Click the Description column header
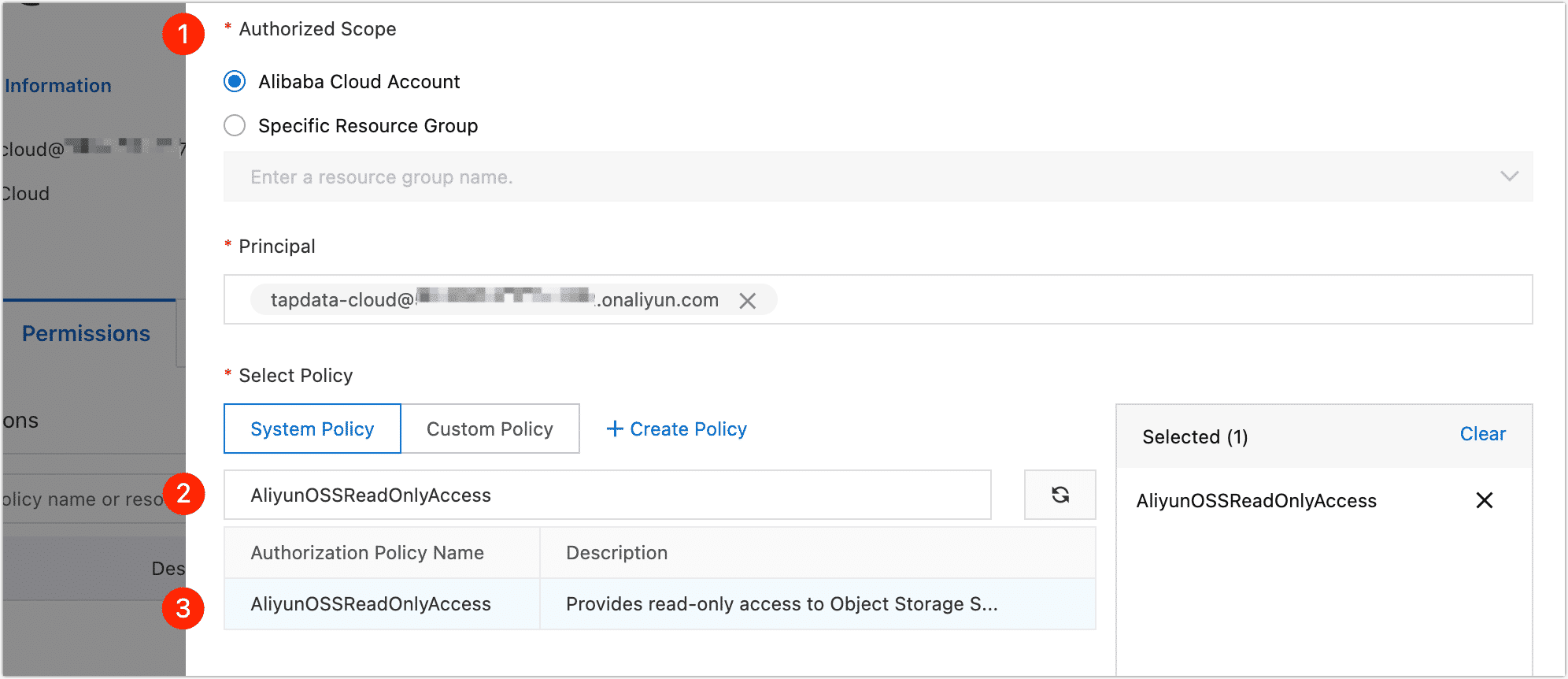The height and width of the screenshot is (679, 1568). tap(616, 553)
